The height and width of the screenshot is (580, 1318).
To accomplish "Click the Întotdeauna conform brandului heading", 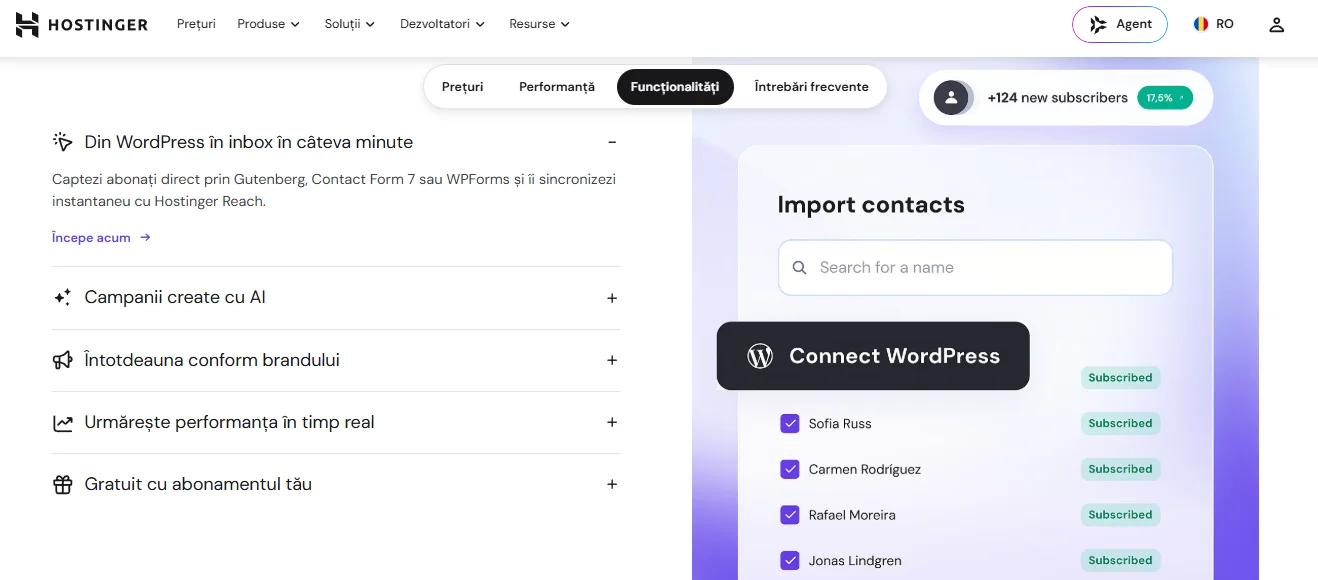I will (x=212, y=360).
